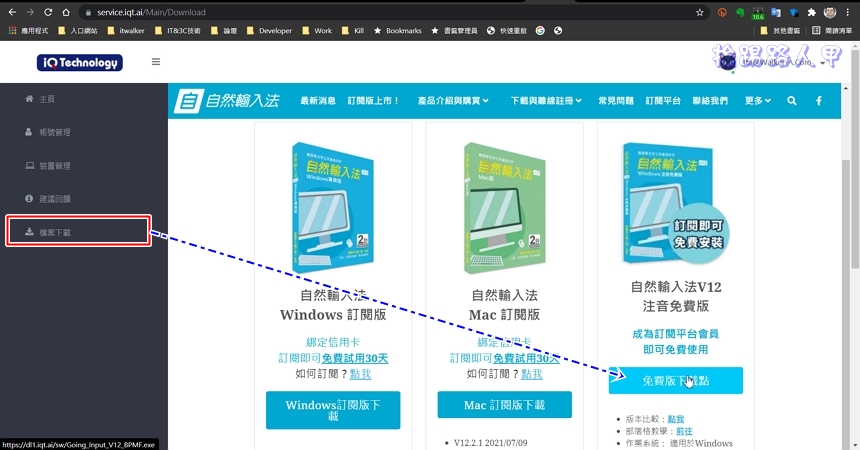Image resolution: width=860 pixels, height=450 pixels.
Task: Open 訂閱版上市！ in the navbar
Action: (374, 100)
